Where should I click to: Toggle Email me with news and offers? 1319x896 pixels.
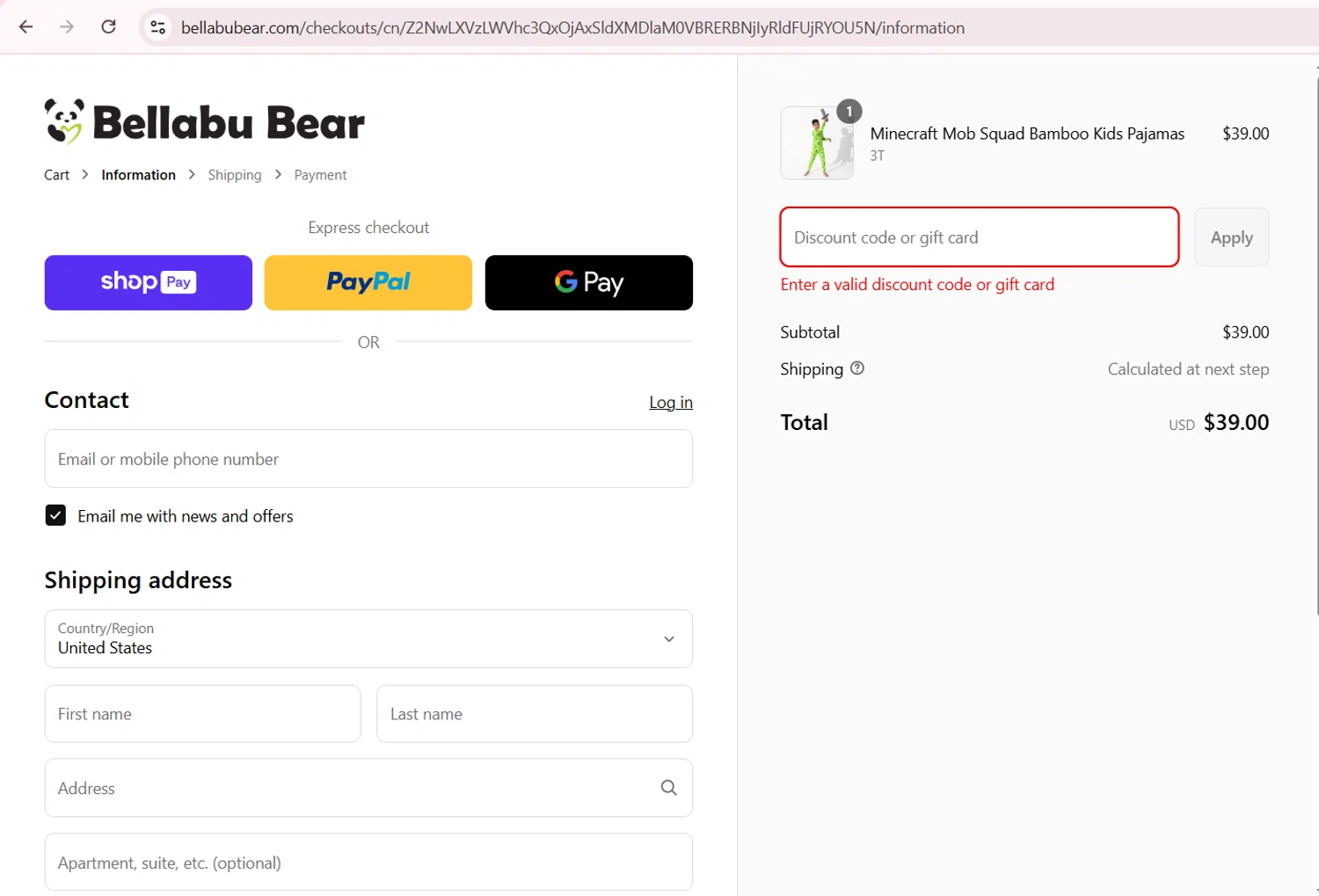click(55, 515)
